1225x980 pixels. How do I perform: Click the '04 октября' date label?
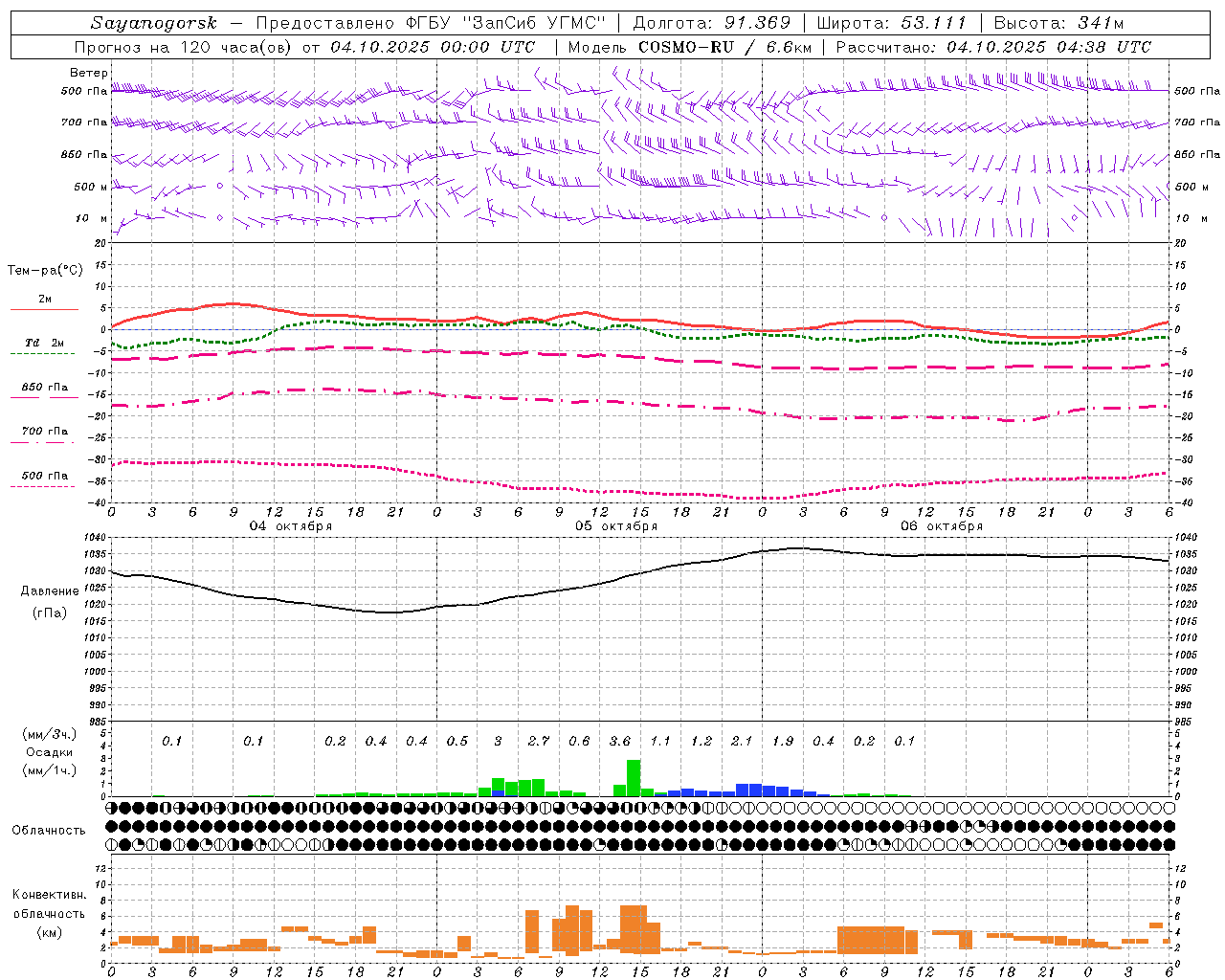(291, 526)
